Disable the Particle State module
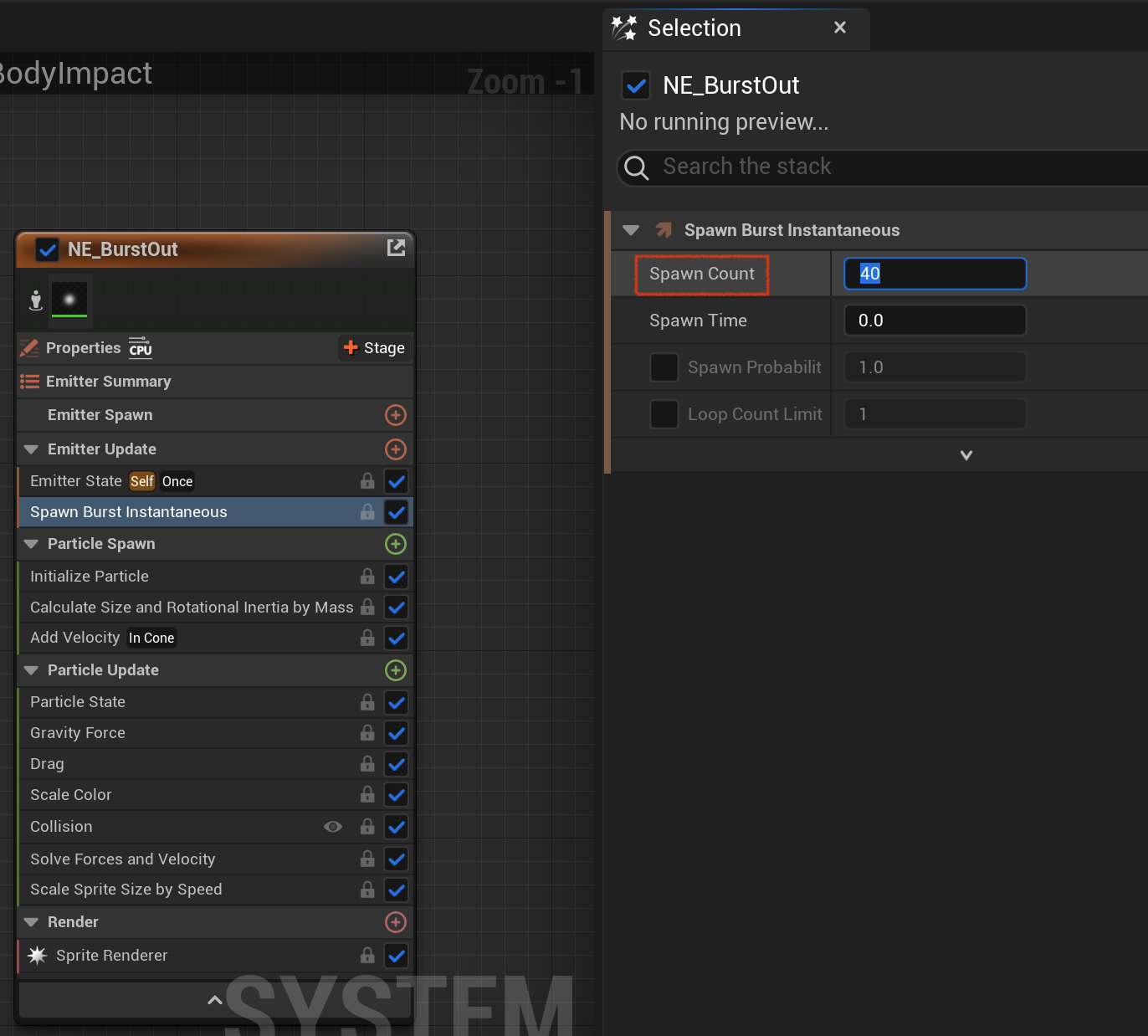 pos(397,702)
